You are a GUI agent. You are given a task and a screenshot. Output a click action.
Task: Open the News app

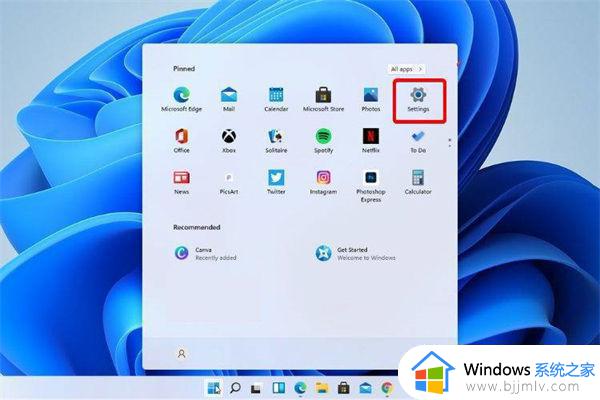point(181,182)
